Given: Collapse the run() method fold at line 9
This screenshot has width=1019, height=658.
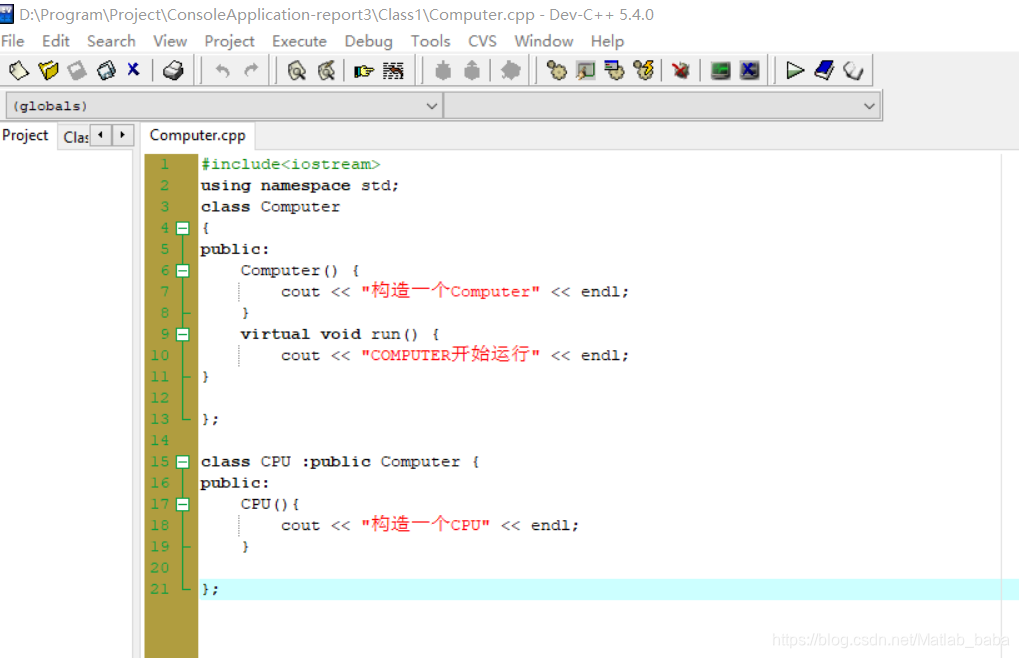Looking at the screenshot, I should 183,335.
